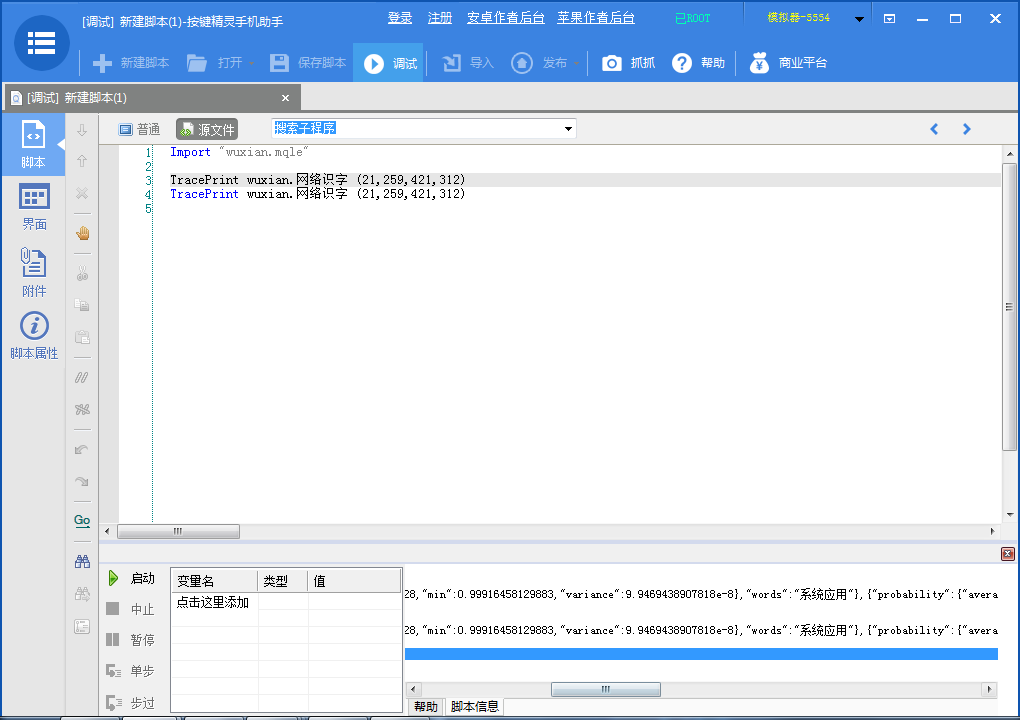Click the TracePrint code on line 4

[317, 194]
